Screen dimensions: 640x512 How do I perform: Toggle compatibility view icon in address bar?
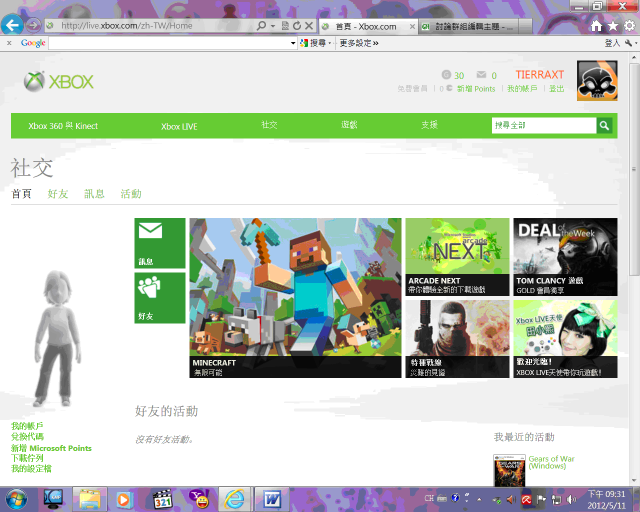[x=285, y=26]
